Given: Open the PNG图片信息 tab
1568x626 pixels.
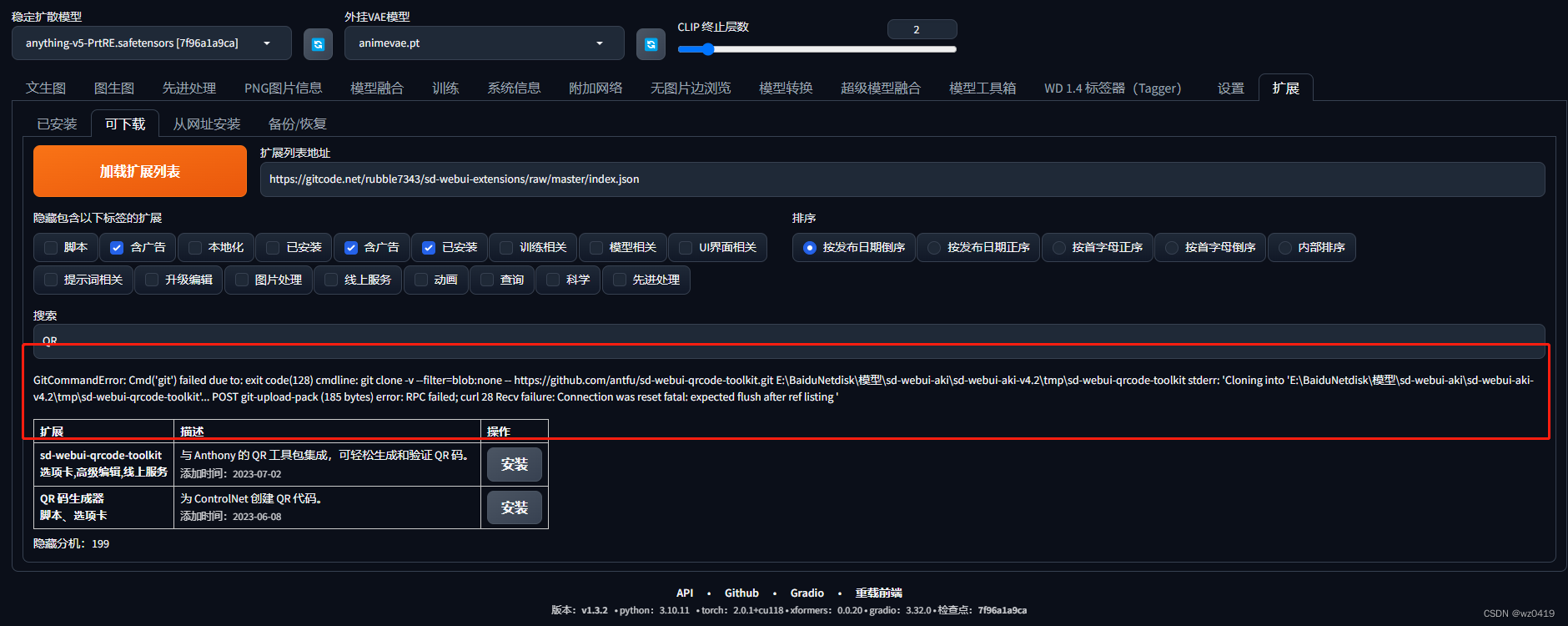Looking at the screenshot, I should point(284,88).
